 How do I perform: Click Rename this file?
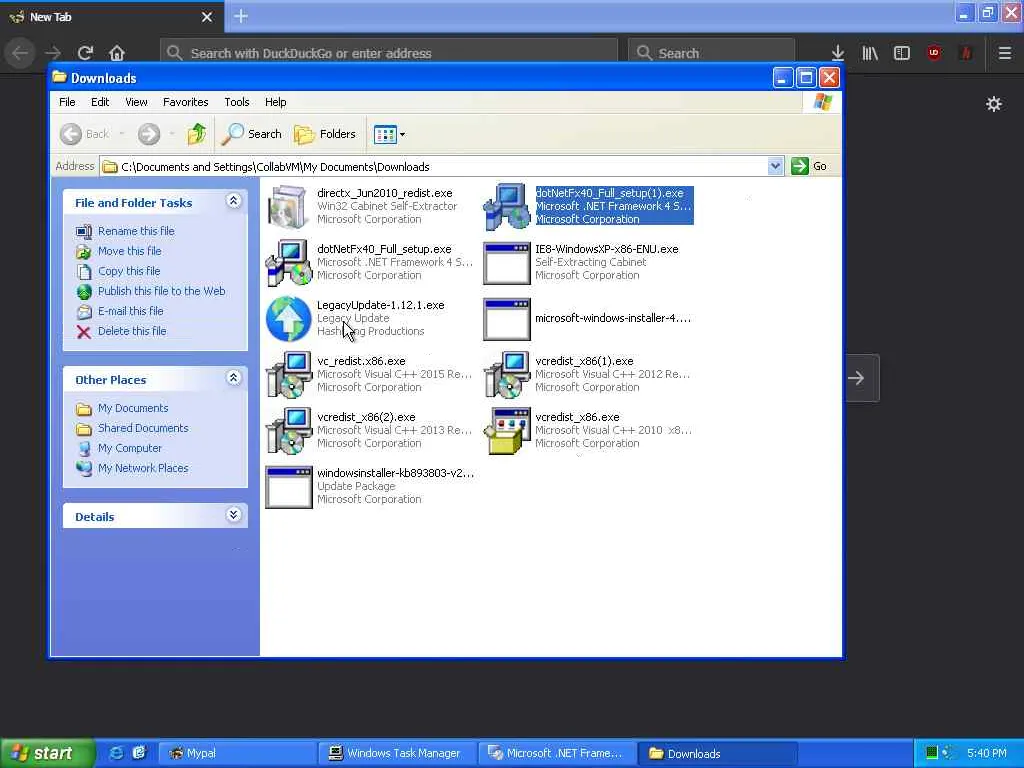click(x=136, y=231)
